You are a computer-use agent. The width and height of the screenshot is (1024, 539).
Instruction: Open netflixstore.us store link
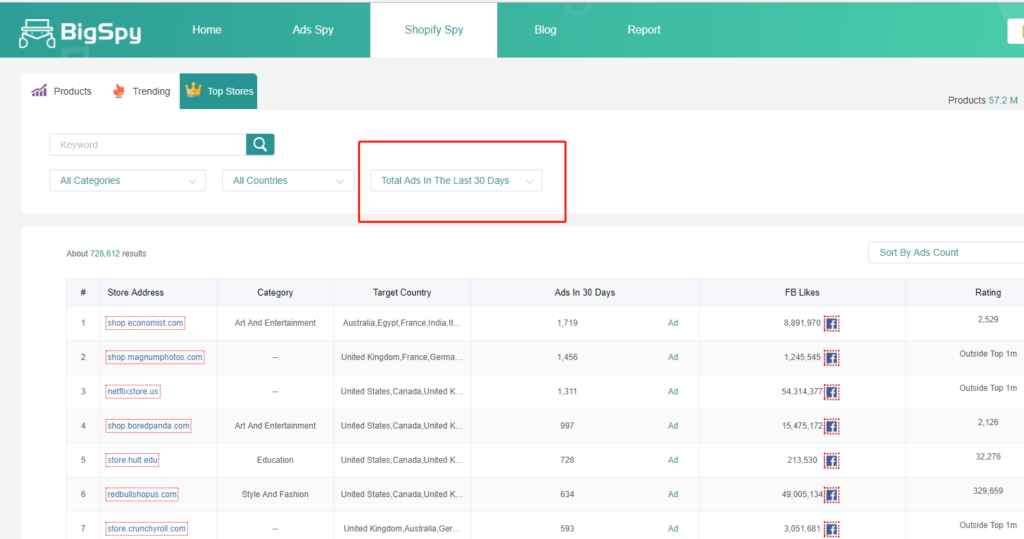tap(133, 391)
